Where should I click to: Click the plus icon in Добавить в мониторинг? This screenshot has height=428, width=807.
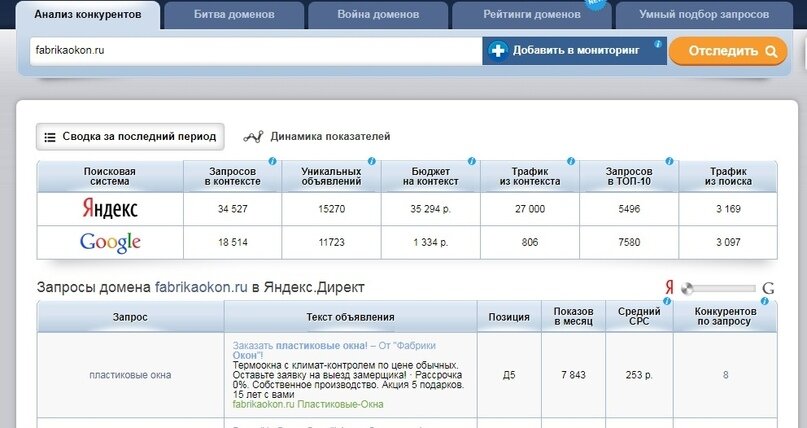click(x=498, y=51)
